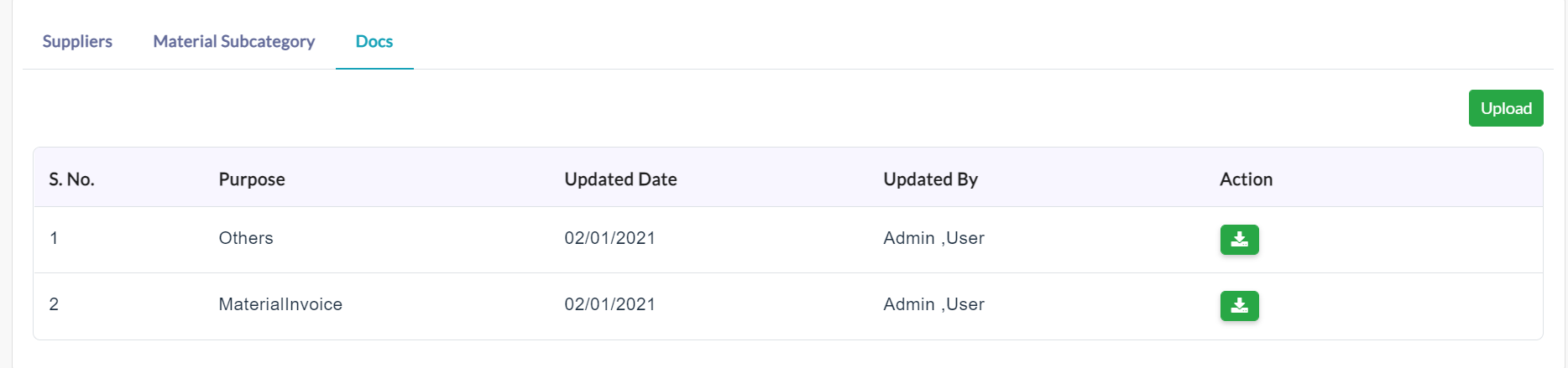This screenshot has height=368, width=1568.
Task: Click the Updated By column header
Action: coord(930,179)
